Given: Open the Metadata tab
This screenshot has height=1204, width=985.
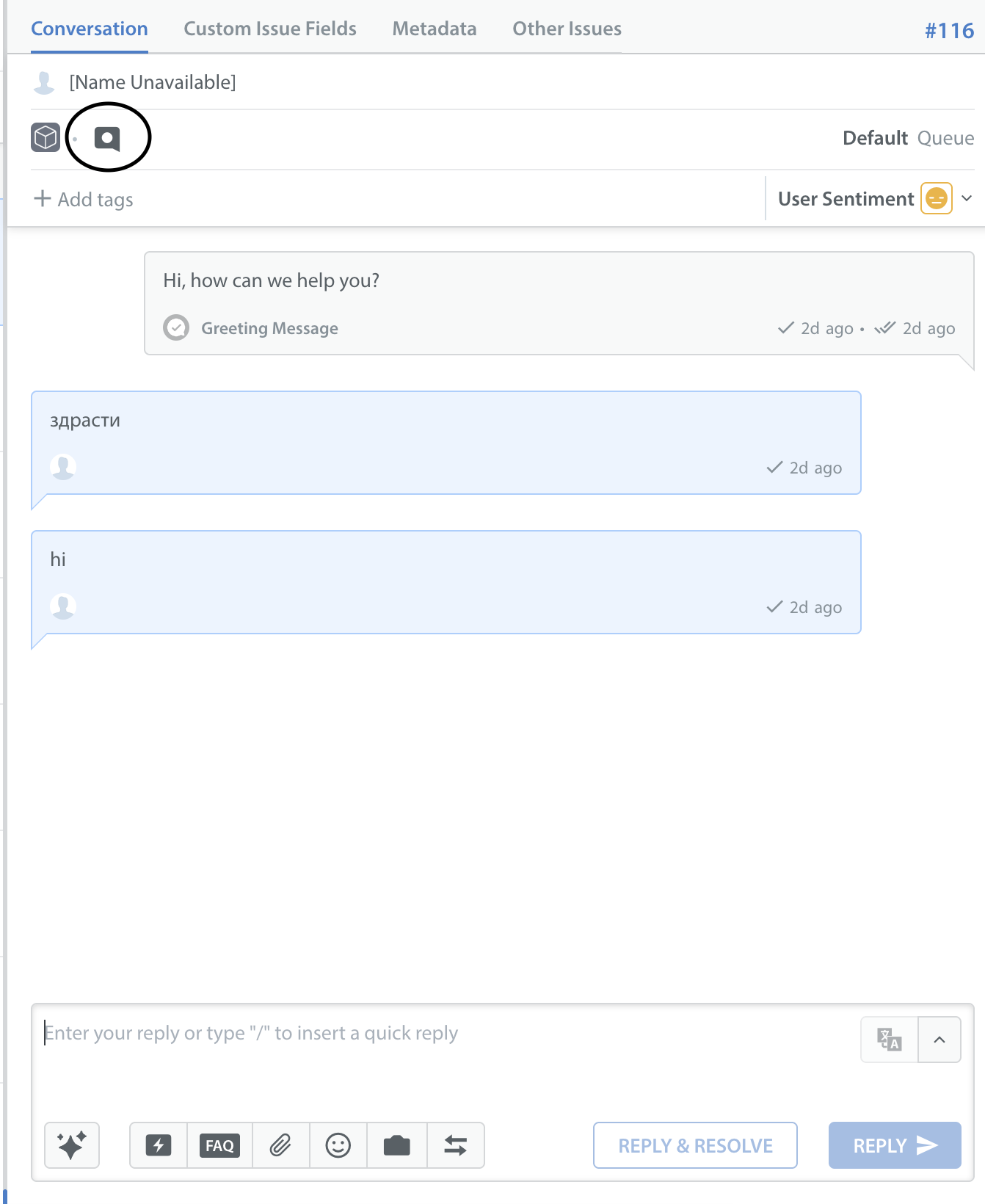Looking at the screenshot, I should [x=435, y=29].
